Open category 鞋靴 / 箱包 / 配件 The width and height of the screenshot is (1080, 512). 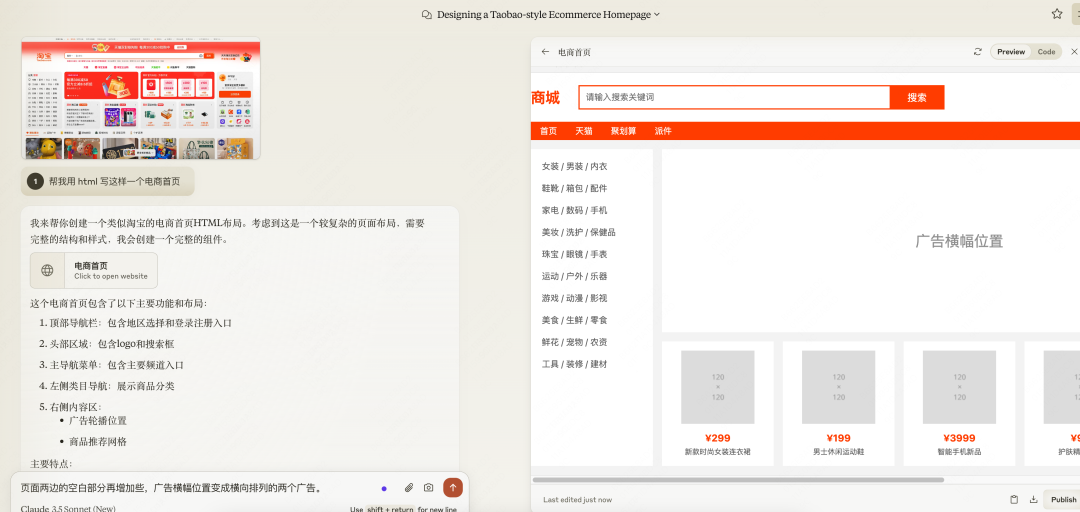(x=574, y=188)
